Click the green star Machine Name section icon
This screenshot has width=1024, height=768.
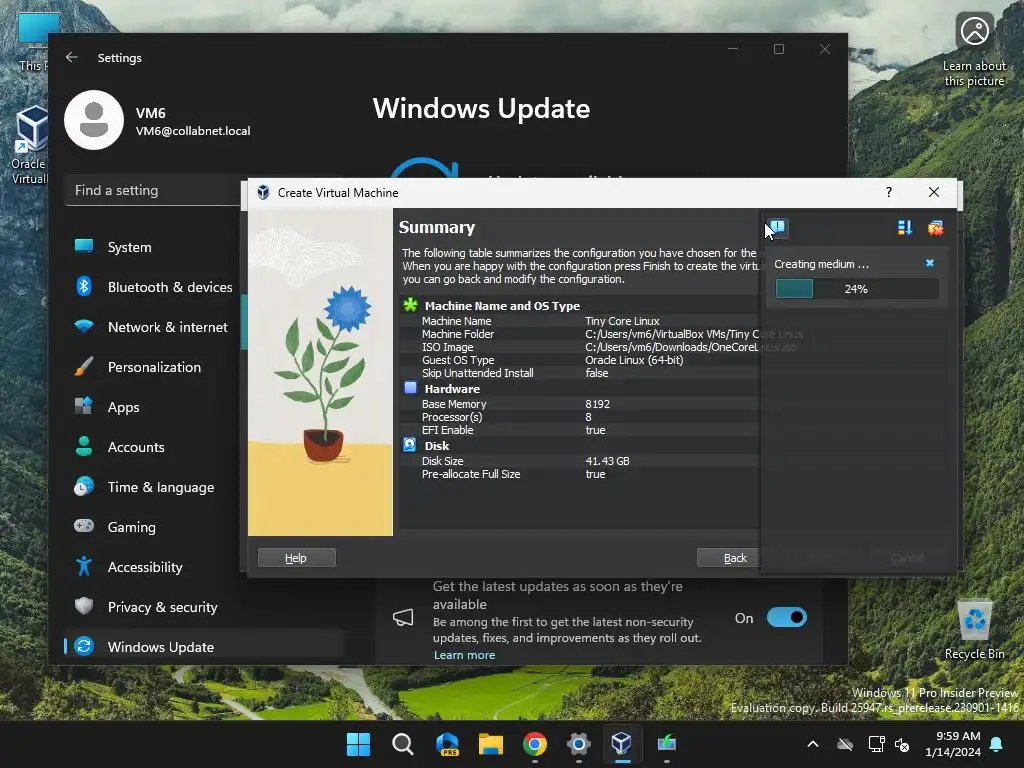point(410,305)
